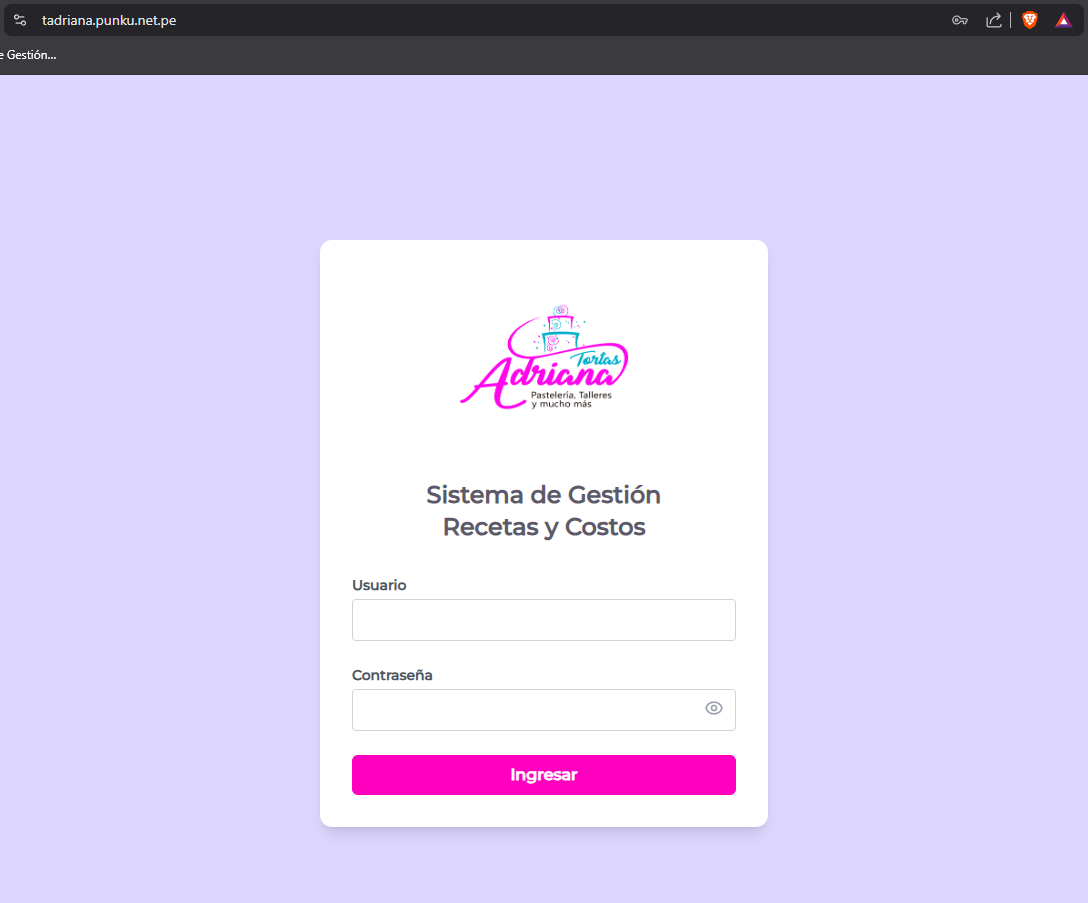Click the share page icon
This screenshot has height=903, width=1088.
[x=994, y=20]
